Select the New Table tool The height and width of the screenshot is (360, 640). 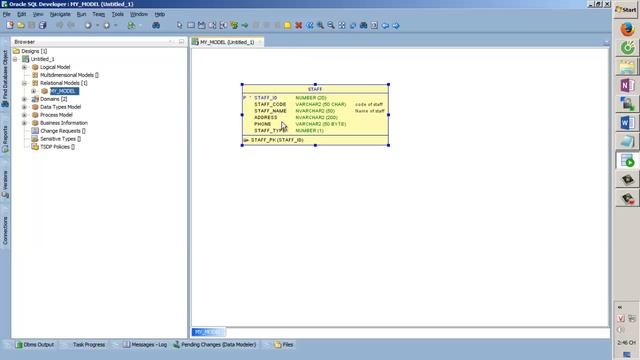tap(191, 25)
